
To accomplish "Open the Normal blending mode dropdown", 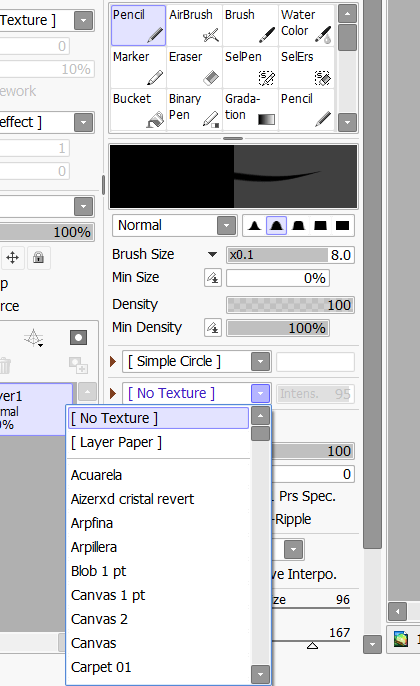I will coord(227,226).
